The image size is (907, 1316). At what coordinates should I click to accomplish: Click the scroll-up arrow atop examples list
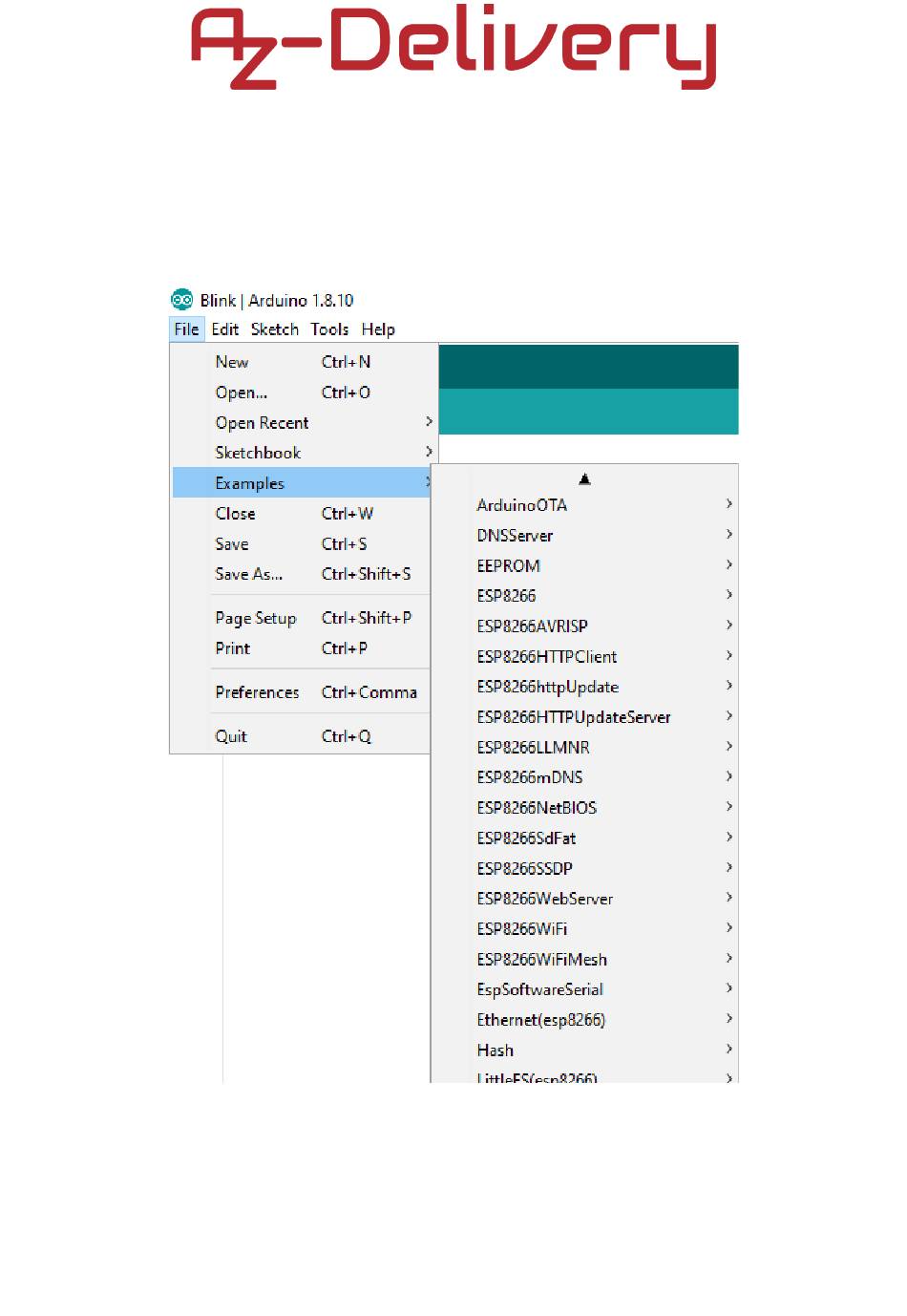pyautogui.click(x=584, y=478)
